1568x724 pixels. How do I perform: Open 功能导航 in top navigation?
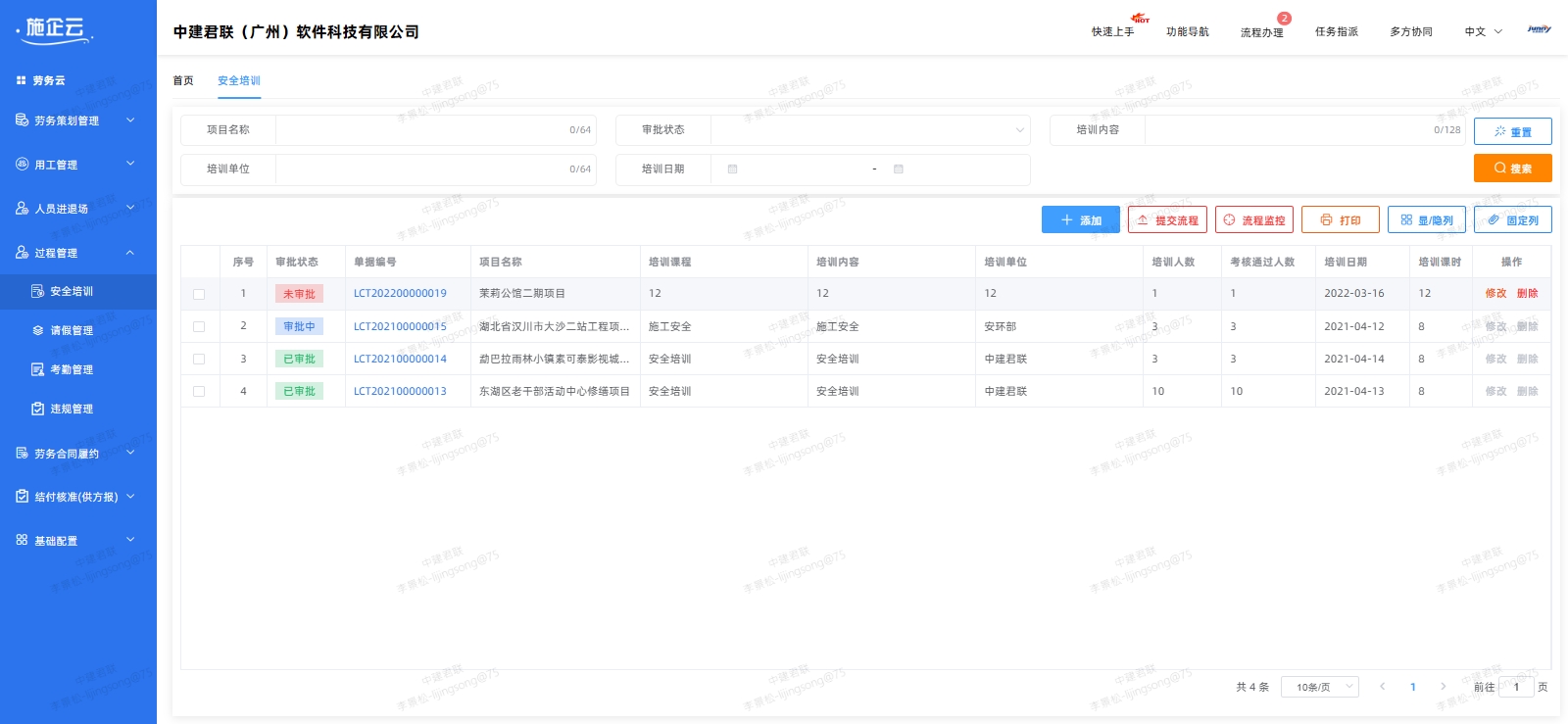click(1188, 31)
